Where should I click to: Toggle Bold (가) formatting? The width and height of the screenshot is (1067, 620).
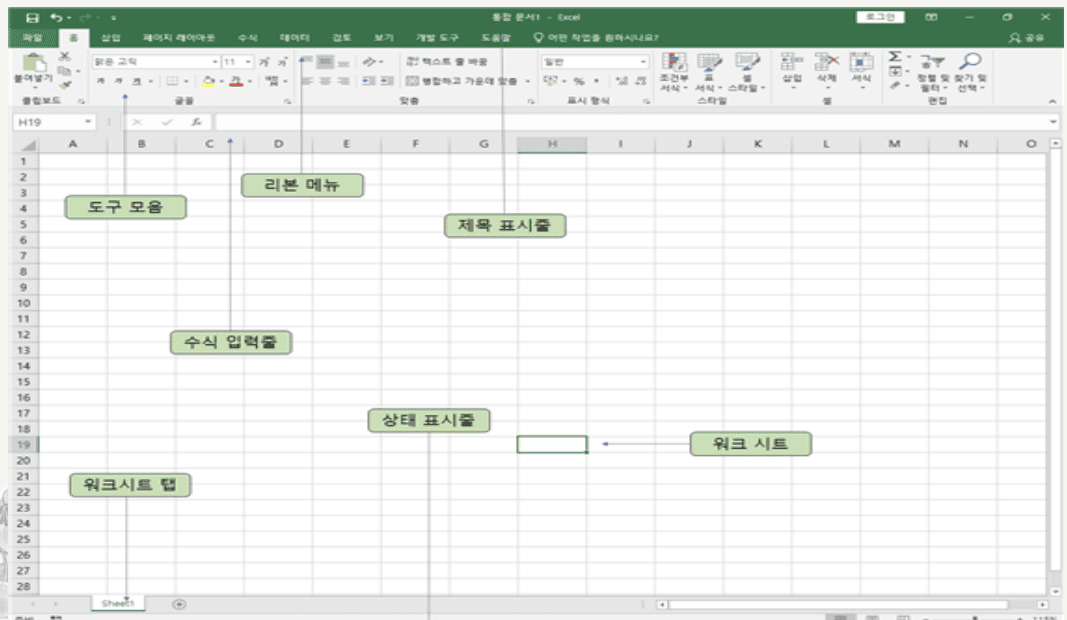click(x=100, y=81)
